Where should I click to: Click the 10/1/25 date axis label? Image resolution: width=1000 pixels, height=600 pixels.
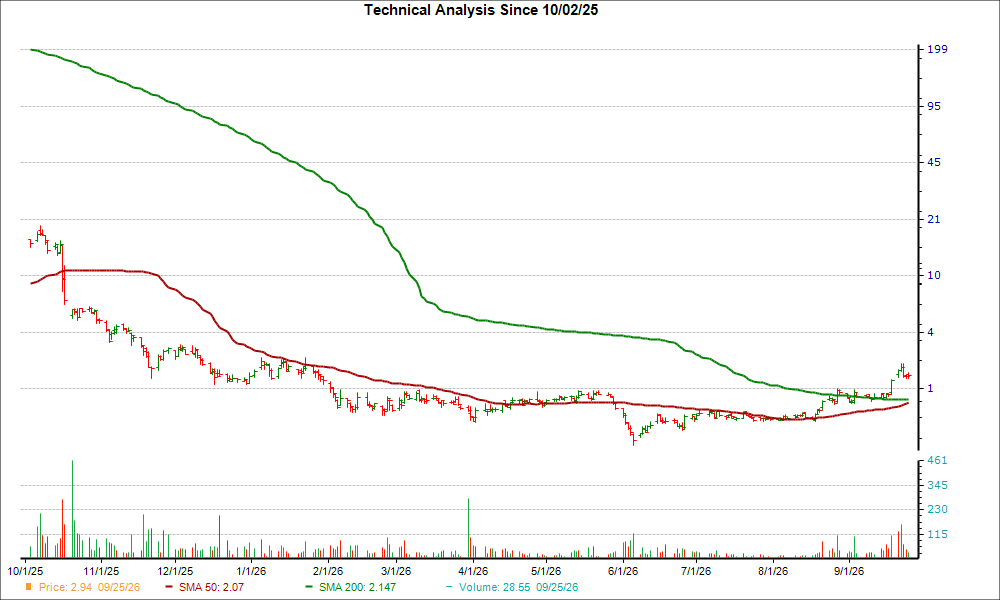(x=26, y=571)
